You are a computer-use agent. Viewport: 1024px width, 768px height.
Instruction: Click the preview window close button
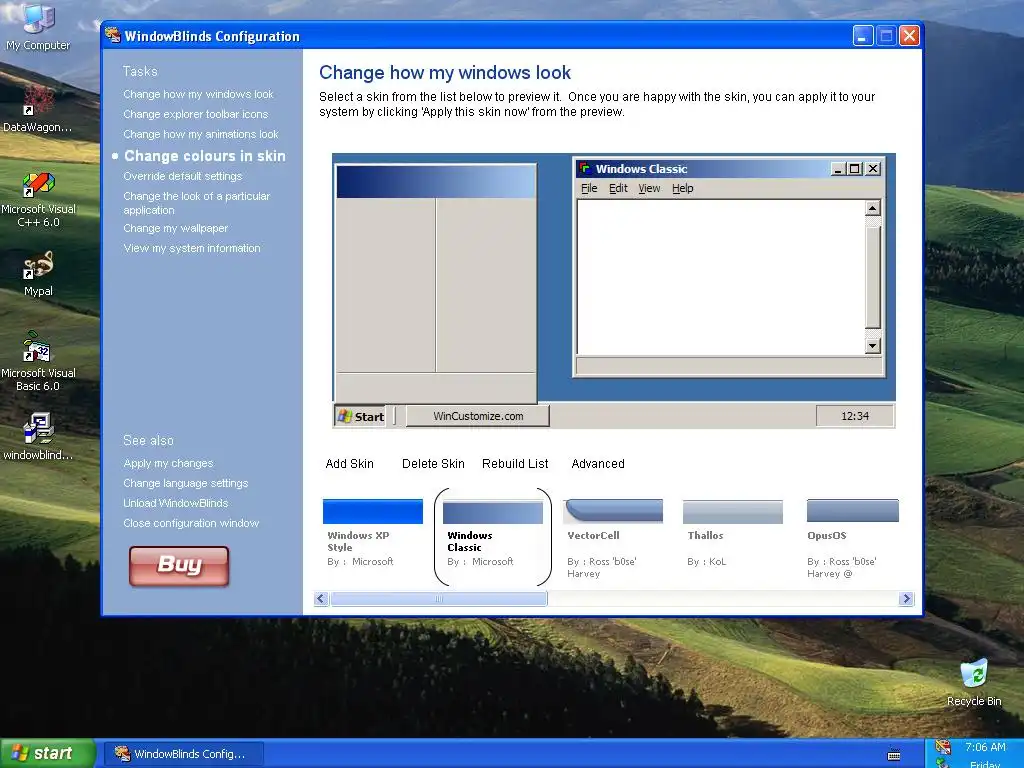[x=873, y=168]
